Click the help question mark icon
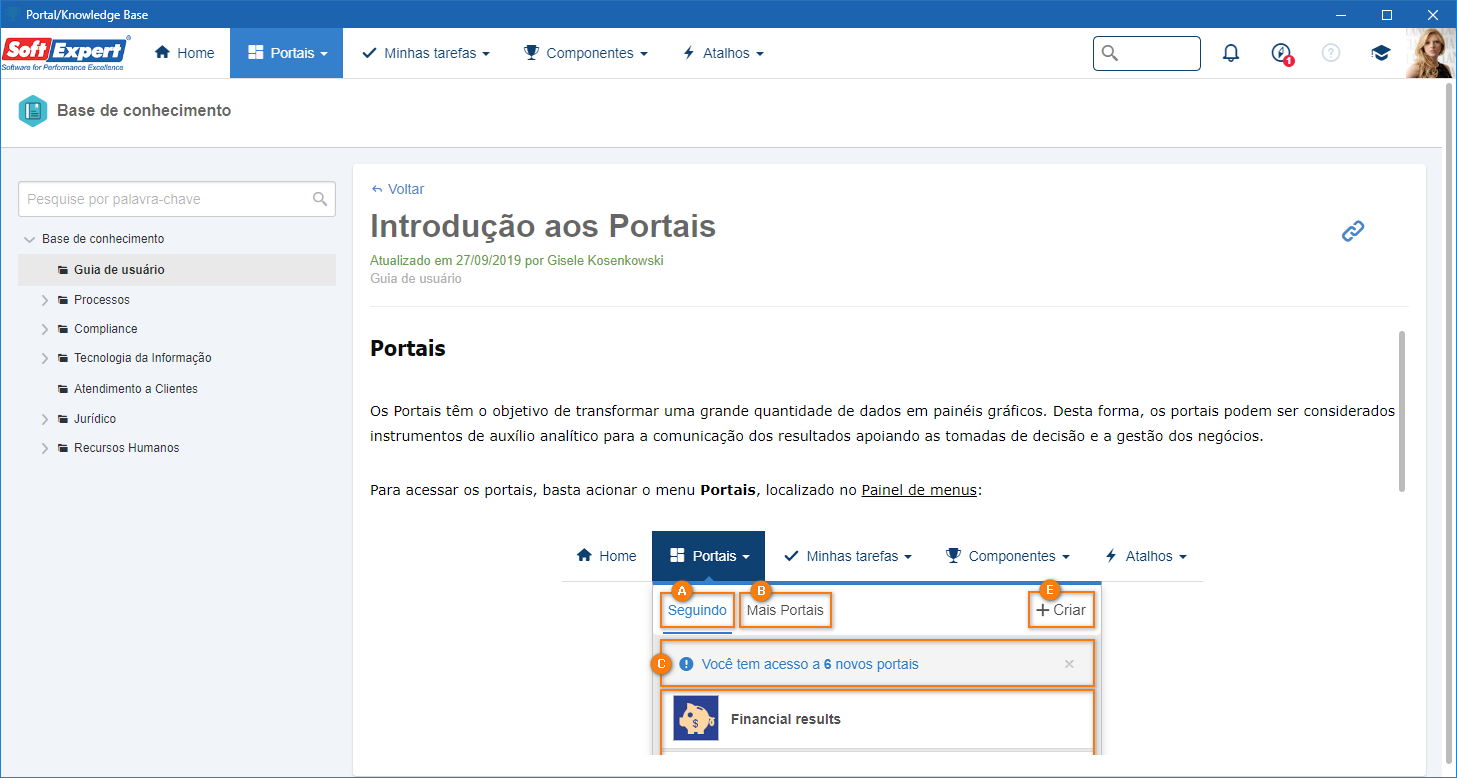Screen dimensions: 1457x778 1331,53
